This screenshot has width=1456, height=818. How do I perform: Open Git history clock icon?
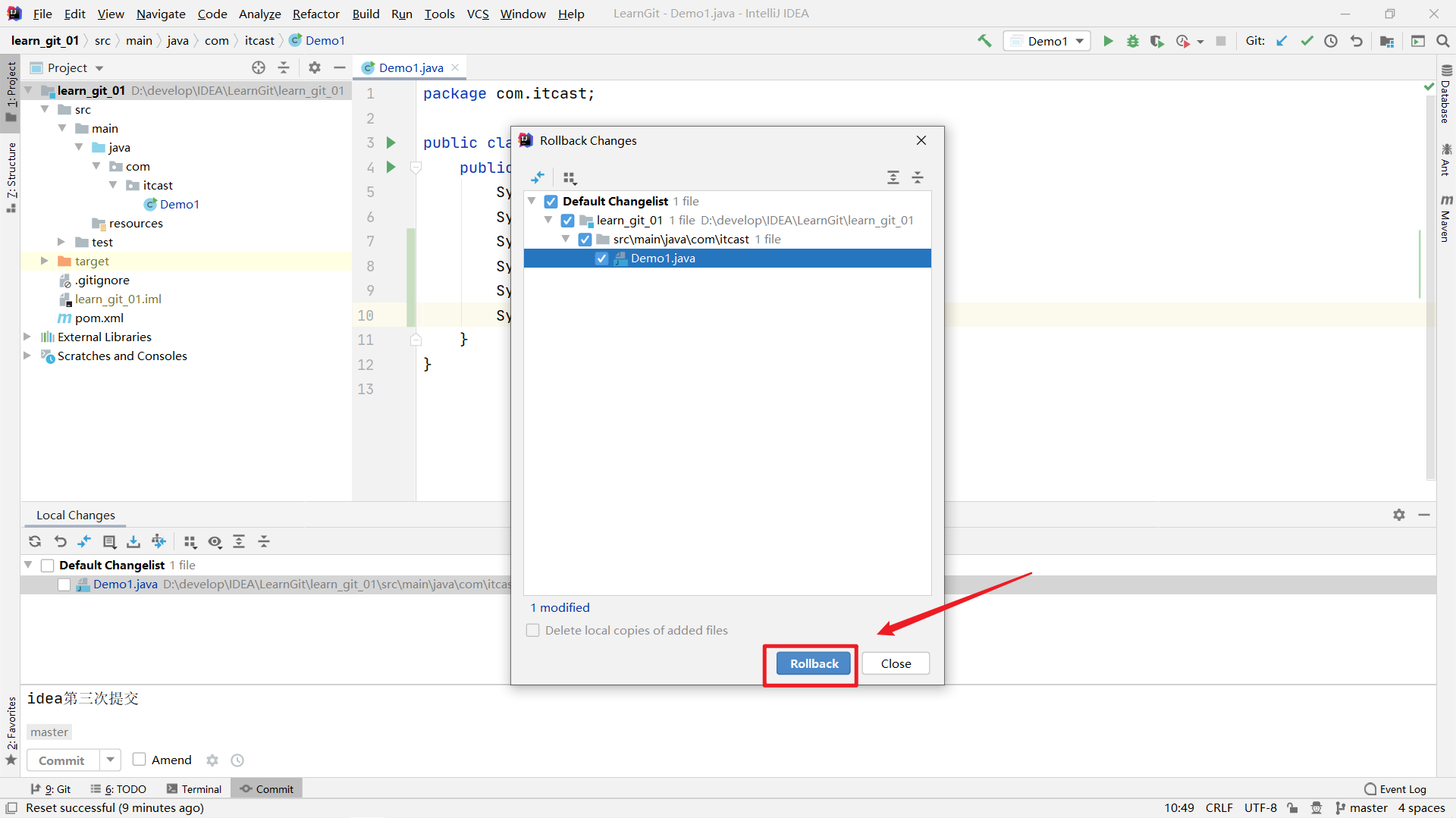(1331, 41)
